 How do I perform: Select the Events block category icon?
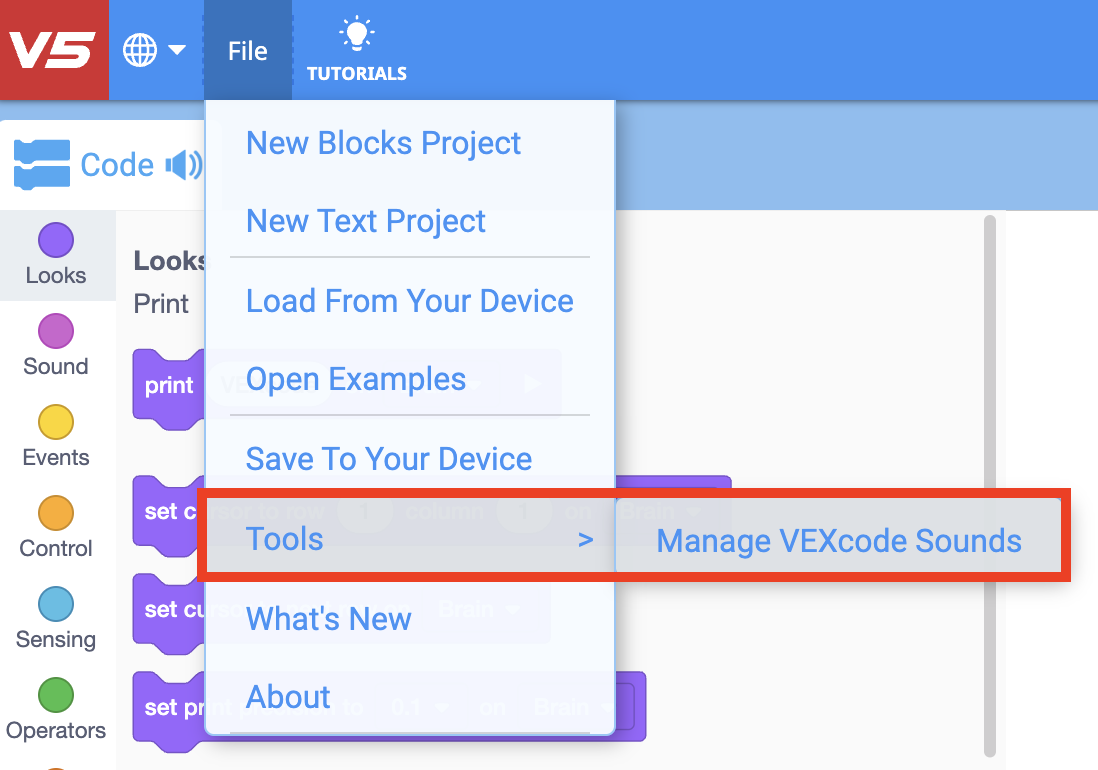56,420
